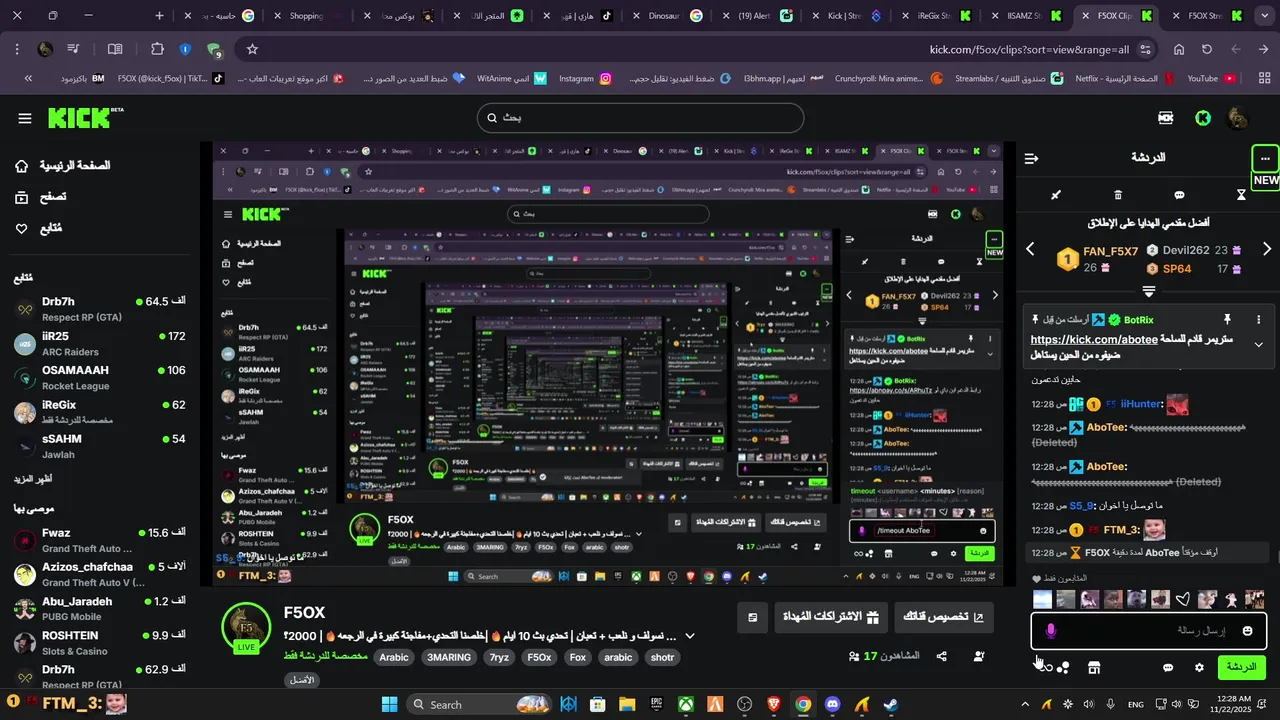Open pinned message three-dot options
Screen dimensions: 1280x720
1258,319
